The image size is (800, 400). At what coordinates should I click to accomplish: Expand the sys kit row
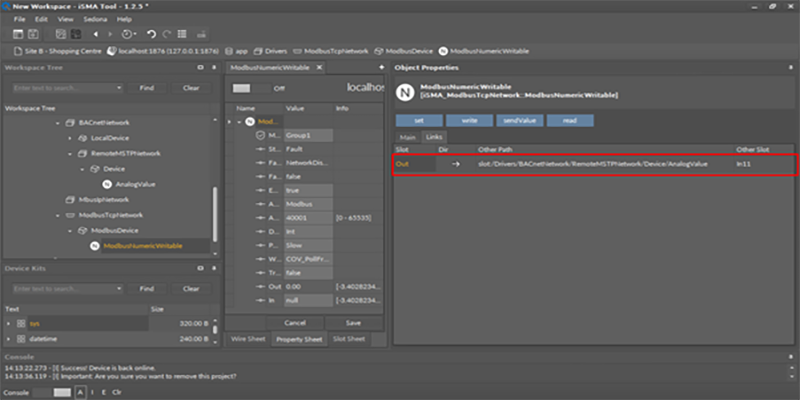[9, 323]
